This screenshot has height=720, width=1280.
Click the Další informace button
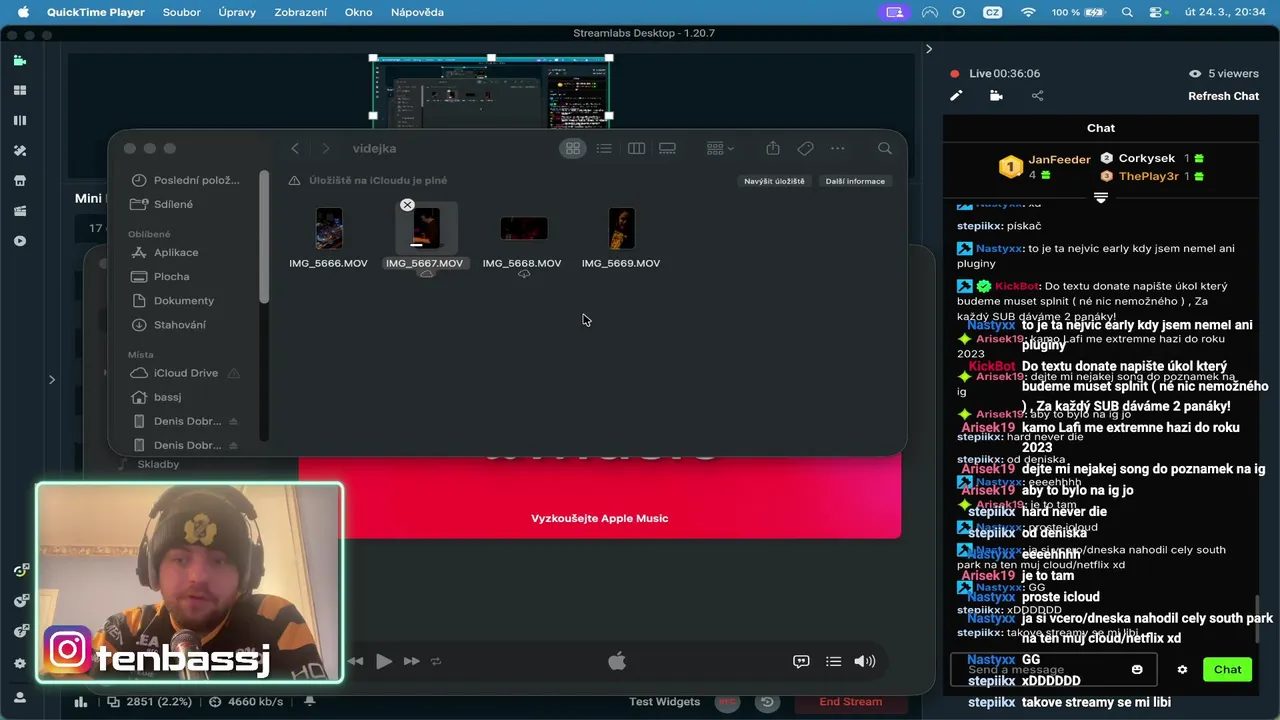855,181
